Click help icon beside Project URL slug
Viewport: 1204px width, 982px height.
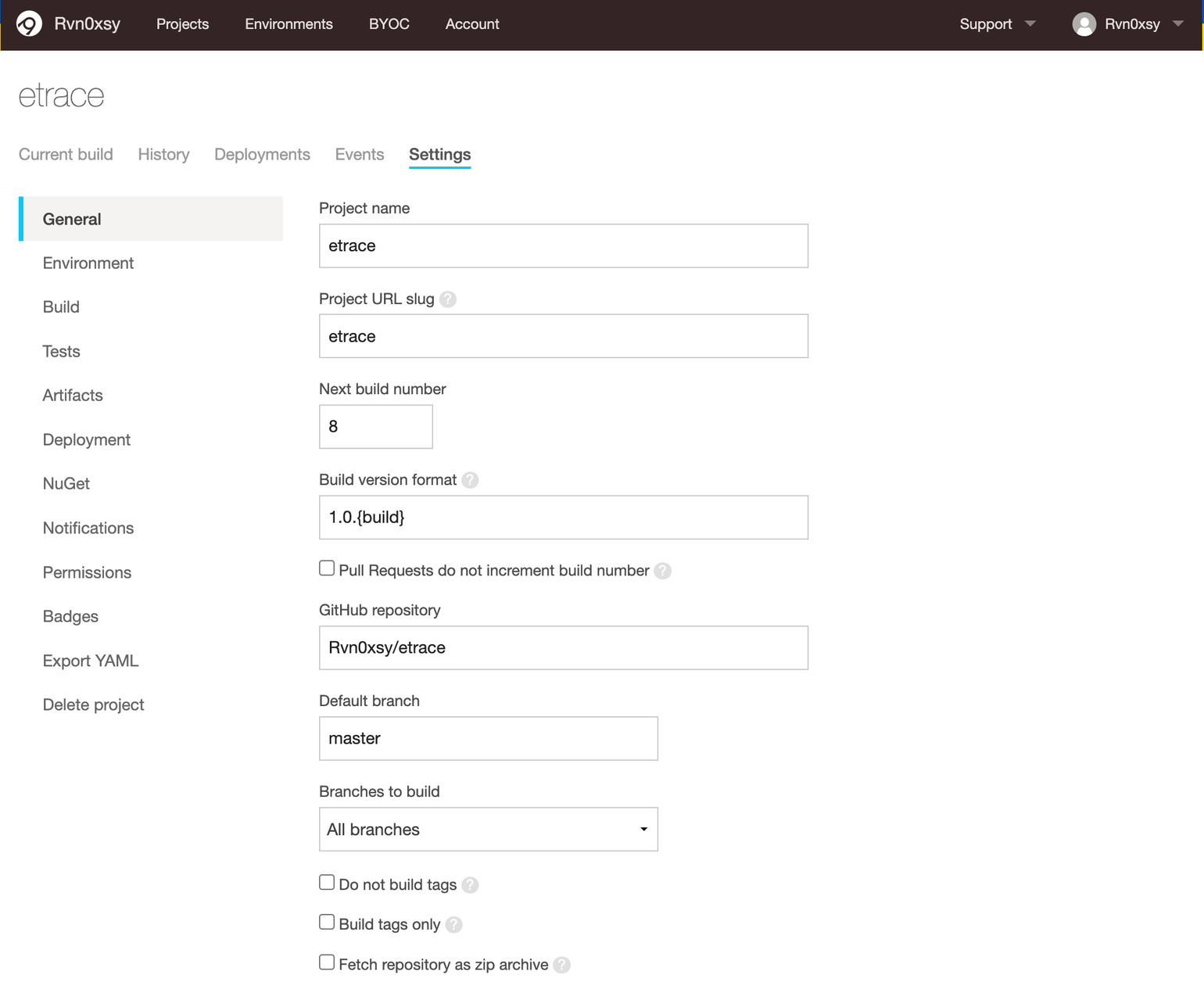point(448,299)
